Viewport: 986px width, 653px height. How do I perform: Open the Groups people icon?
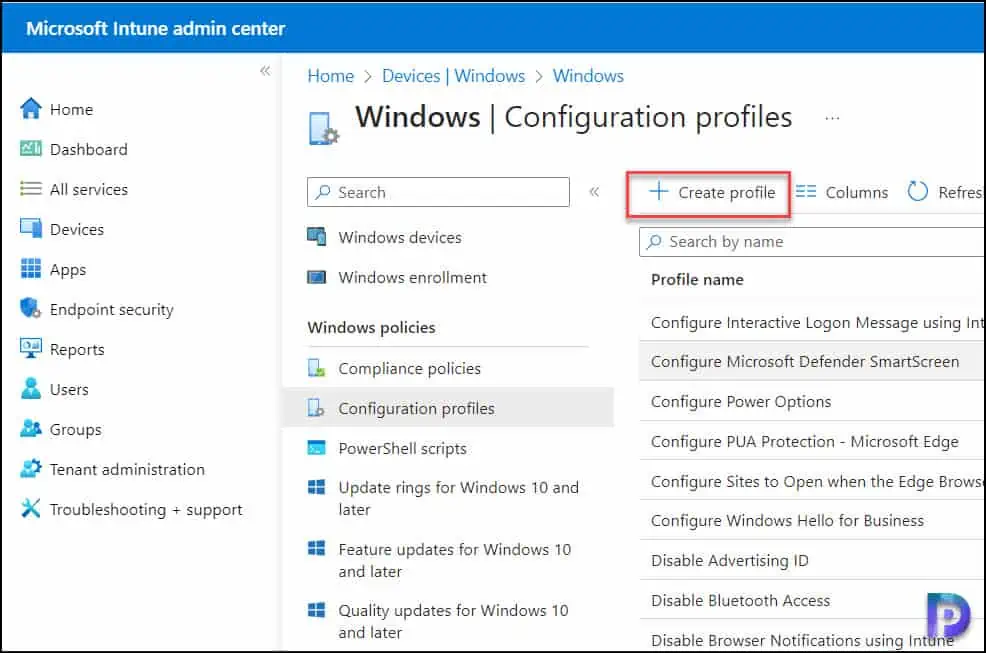click(30, 429)
